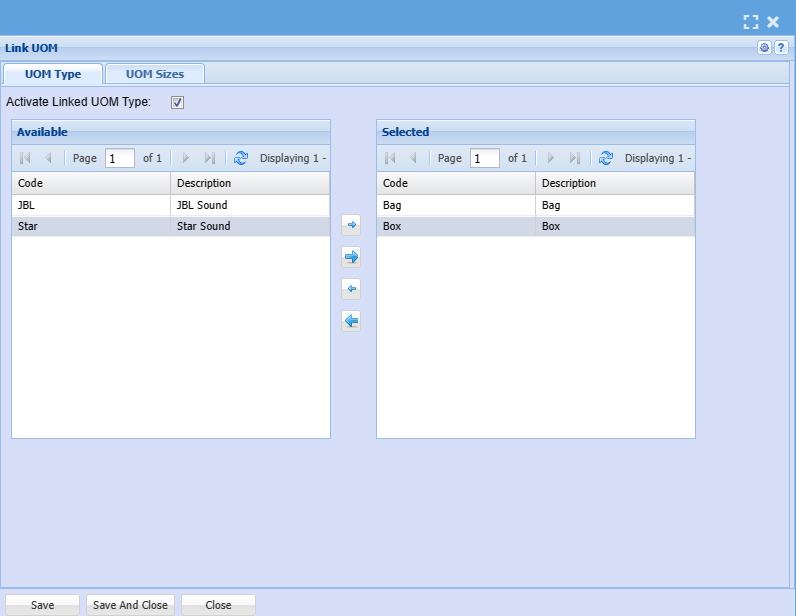Click the Close button at bottom
The image size is (796, 616).
(218, 605)
